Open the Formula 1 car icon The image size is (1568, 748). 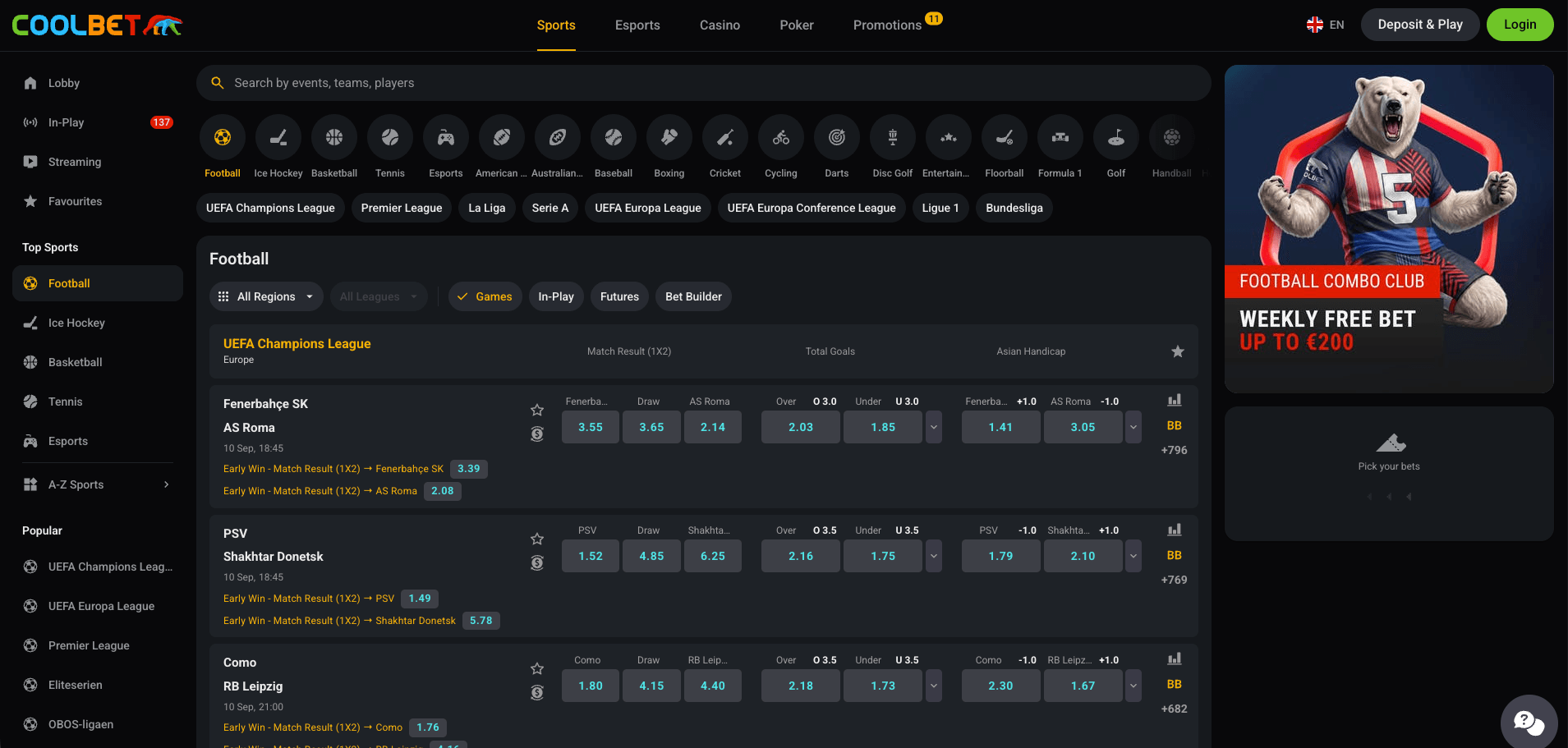tap(1060, 138)
